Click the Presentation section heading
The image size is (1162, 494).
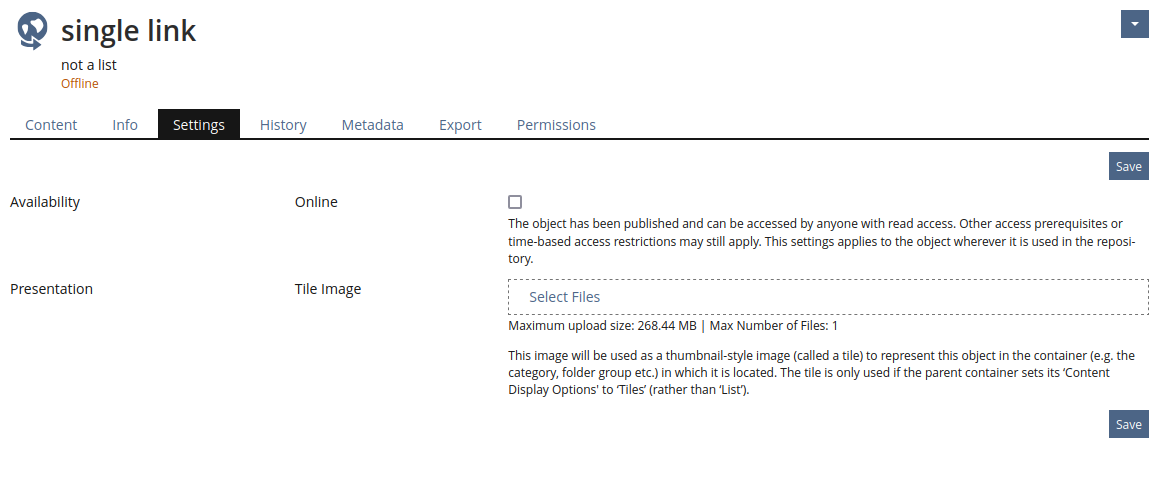[x=51, y=289]
